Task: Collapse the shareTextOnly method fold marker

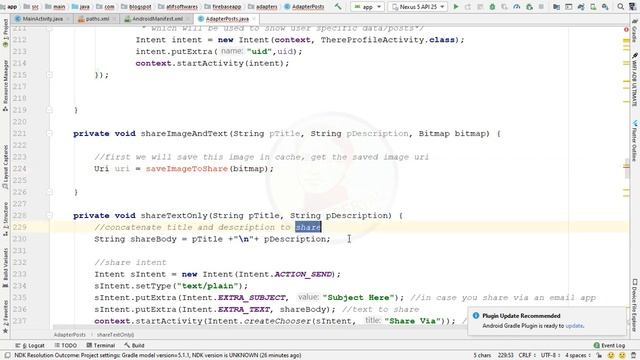Action: tap(49, 216)
